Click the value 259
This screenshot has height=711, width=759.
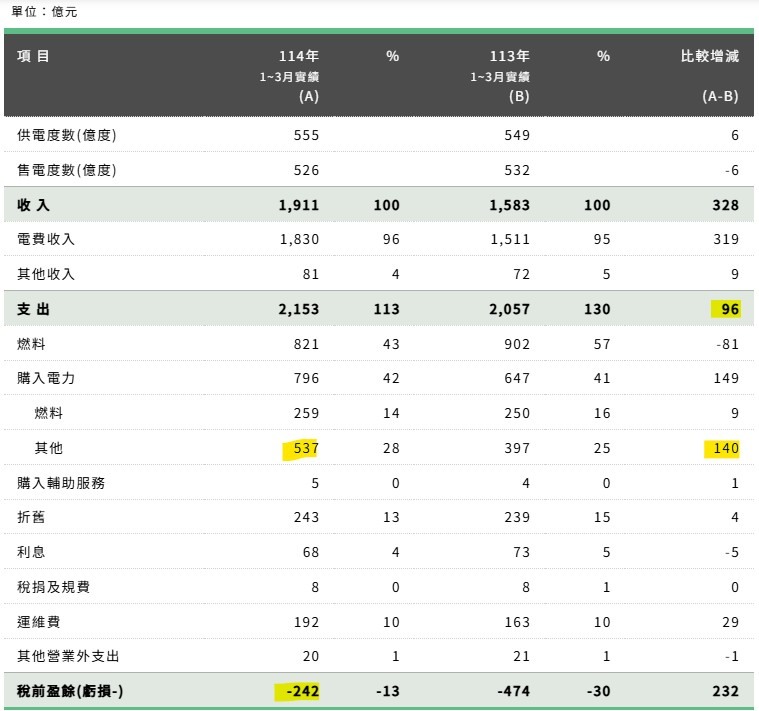pos(306,413)
